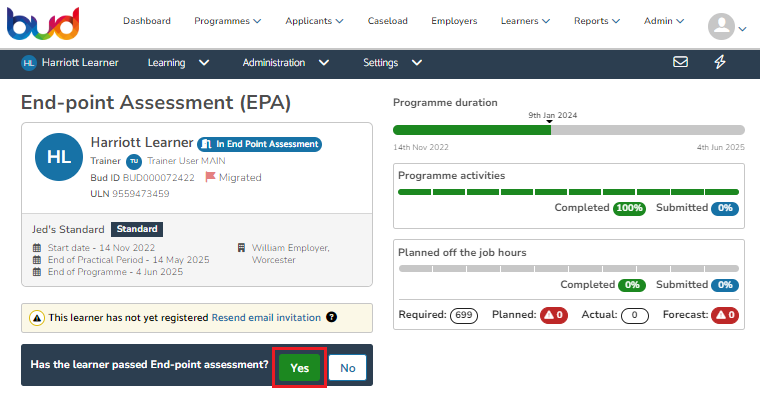Expand the Programmes dropdown
This screenshot has width=760, height=396.
[x=228, y=21]
